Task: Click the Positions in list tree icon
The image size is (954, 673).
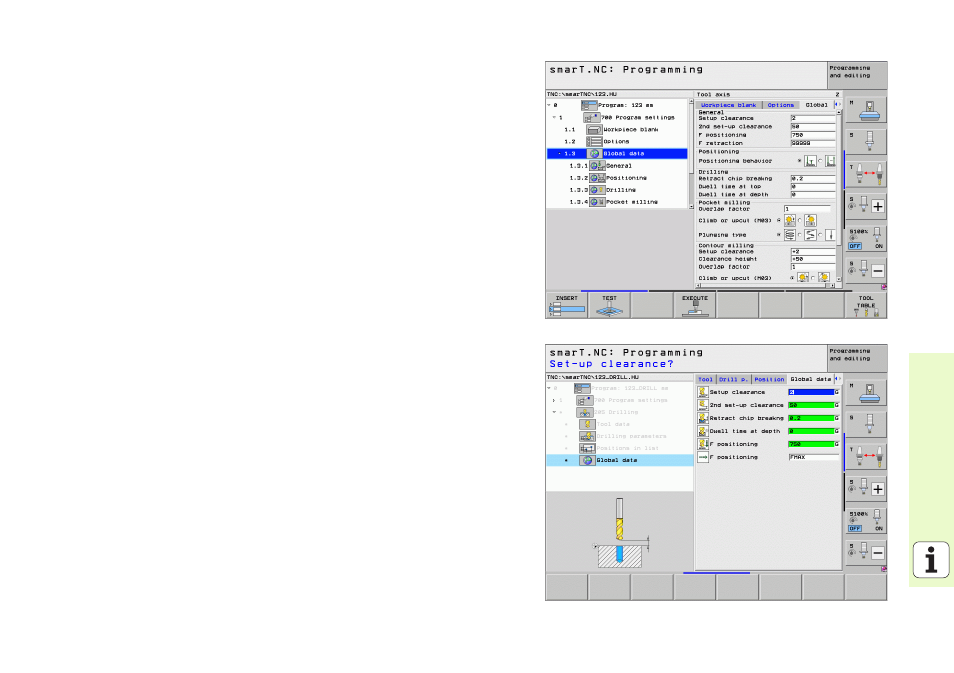Action: pyautogui.click(x=587, y=448)
